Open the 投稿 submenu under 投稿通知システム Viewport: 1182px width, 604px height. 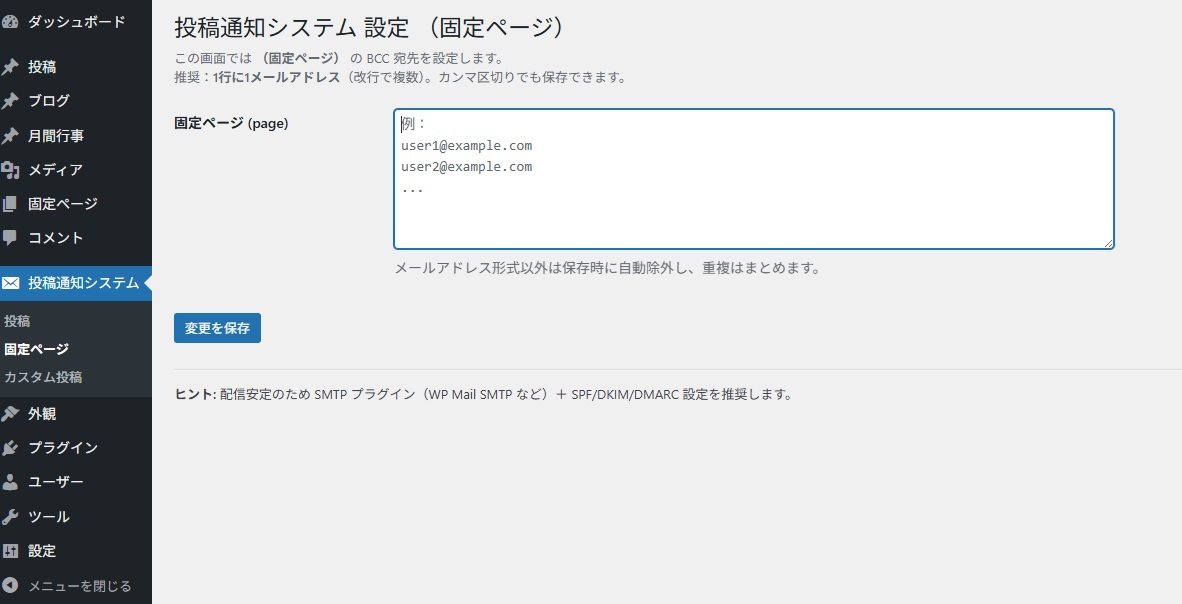[17, 321]
